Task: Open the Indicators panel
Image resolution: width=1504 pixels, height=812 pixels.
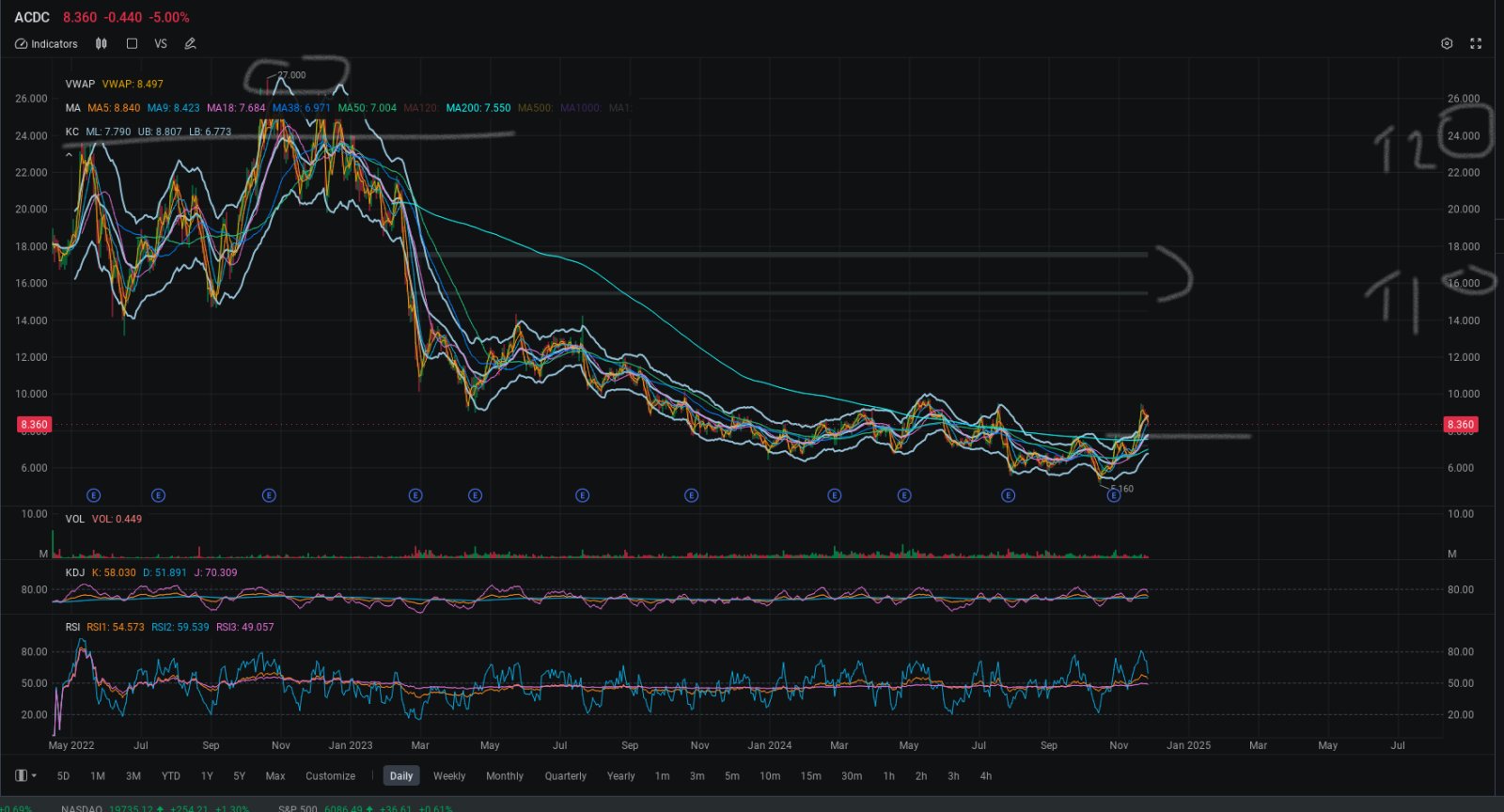Action: (x=46, y=44)
